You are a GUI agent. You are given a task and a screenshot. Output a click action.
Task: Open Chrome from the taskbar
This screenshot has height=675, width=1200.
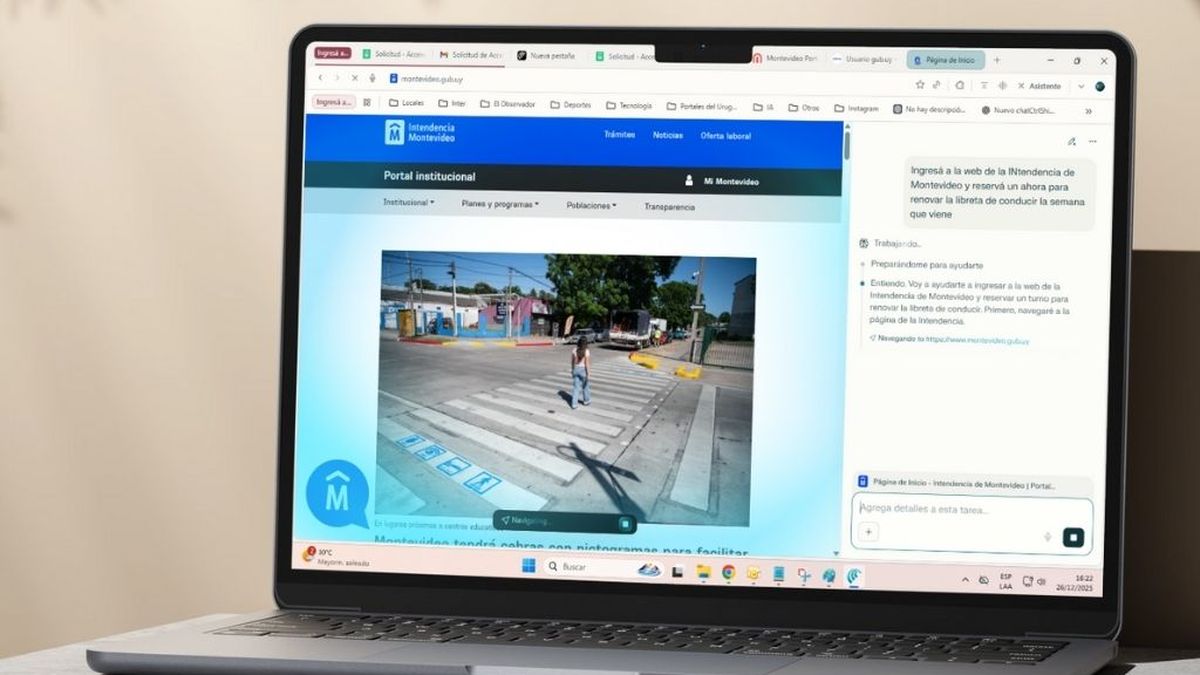(x=728, y=572)
